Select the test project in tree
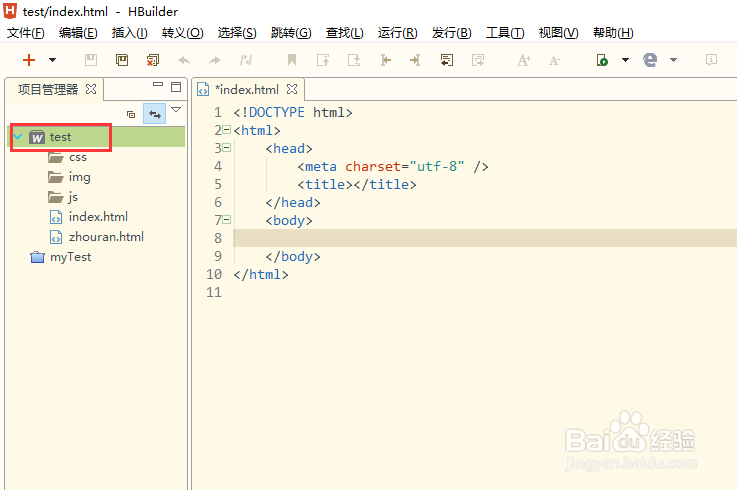This screenshot has height=490, width=737. tap(60, 137)
